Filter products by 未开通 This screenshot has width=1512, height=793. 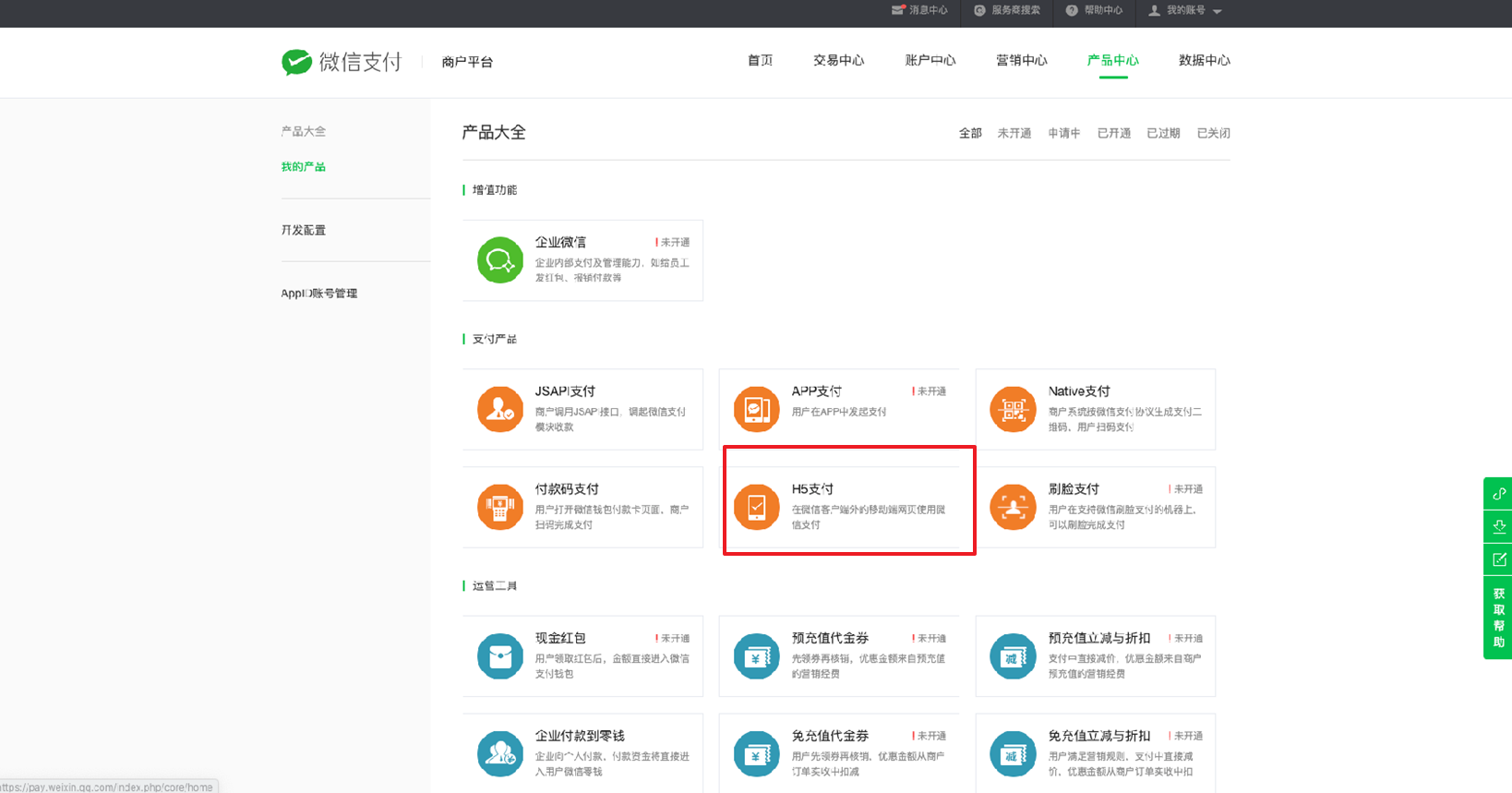pos(1014,133)
